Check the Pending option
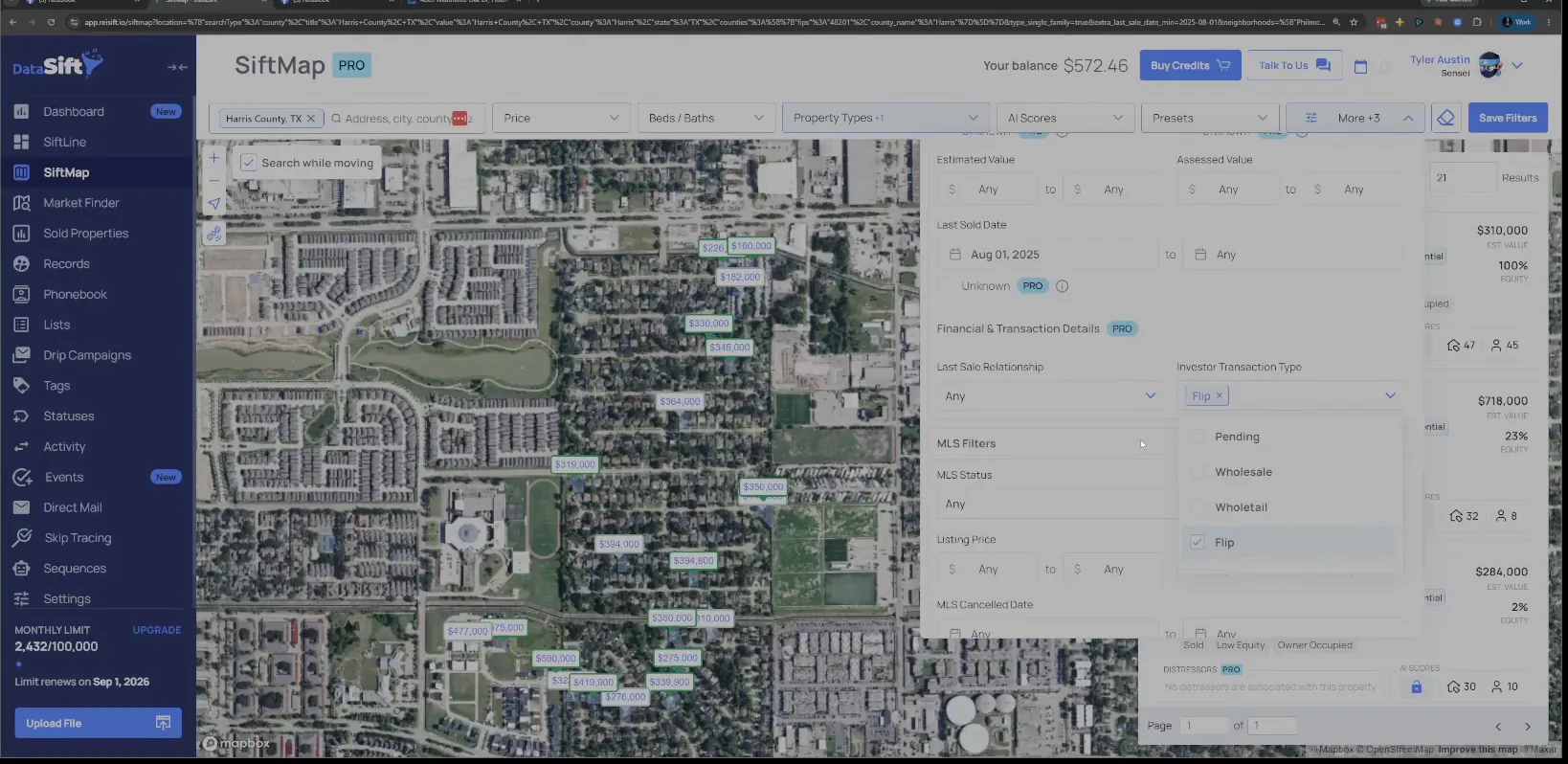Image resolution: width=1568 pixels, height=764 pixels. 1197,437
